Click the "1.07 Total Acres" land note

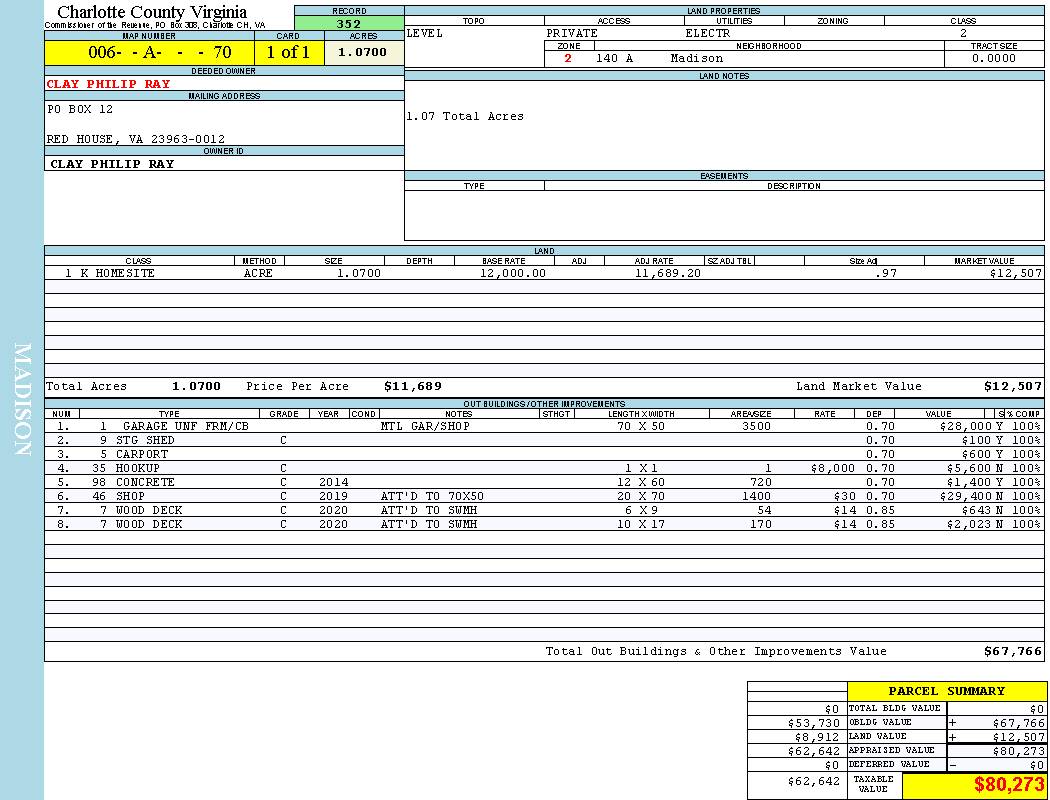(x=465, y=117)
